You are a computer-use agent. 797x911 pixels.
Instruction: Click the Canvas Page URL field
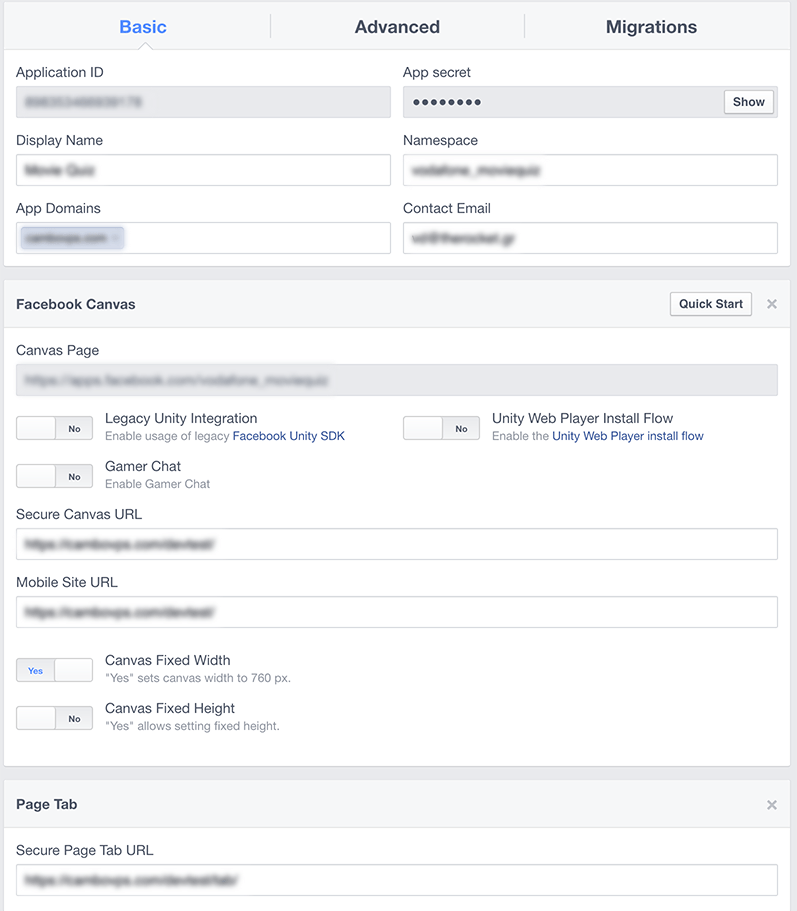tap(397, 380)
